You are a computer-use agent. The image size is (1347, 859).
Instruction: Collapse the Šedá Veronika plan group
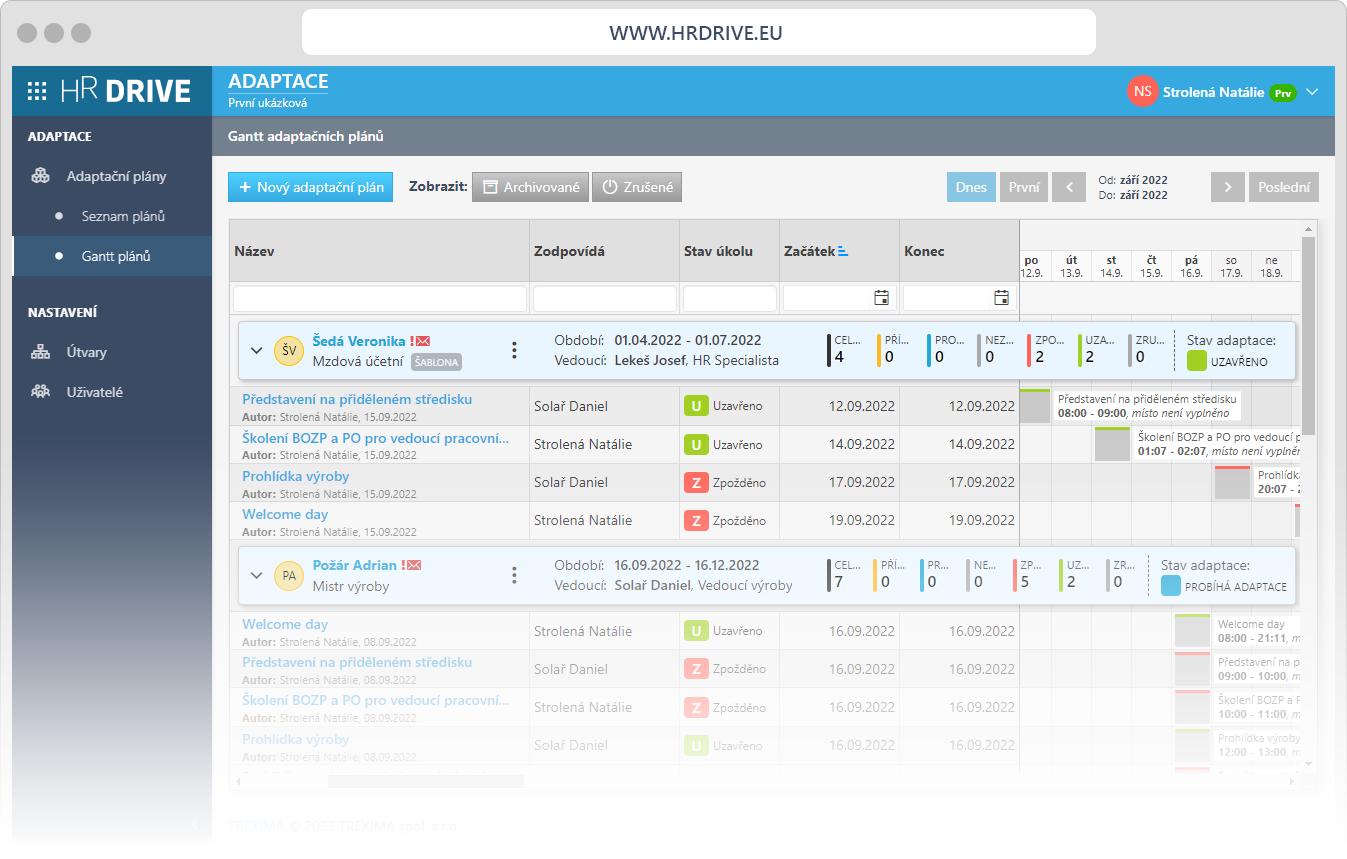coord(256,350)
